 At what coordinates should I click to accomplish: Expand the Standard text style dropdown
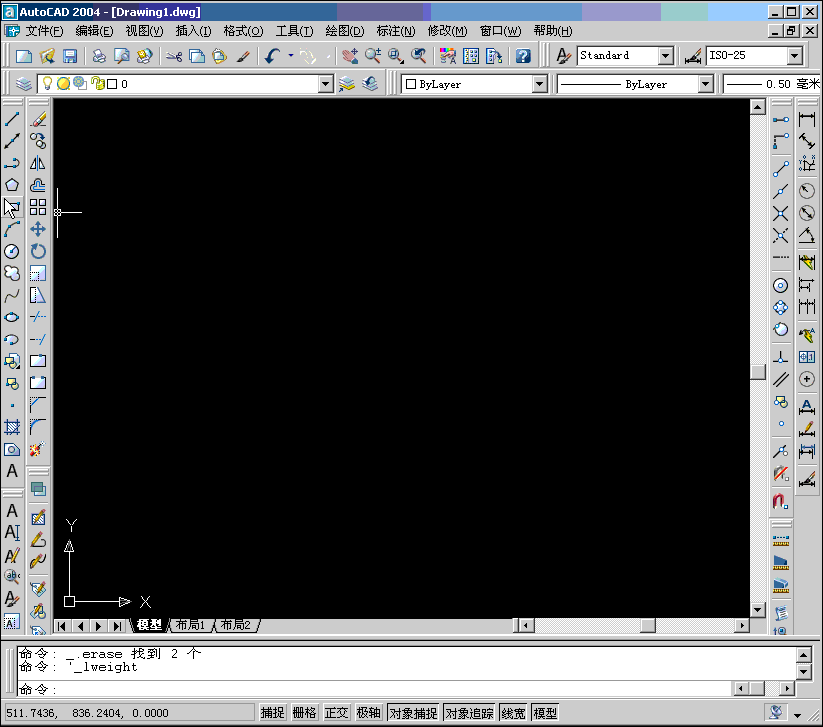(x=666, y=55)
